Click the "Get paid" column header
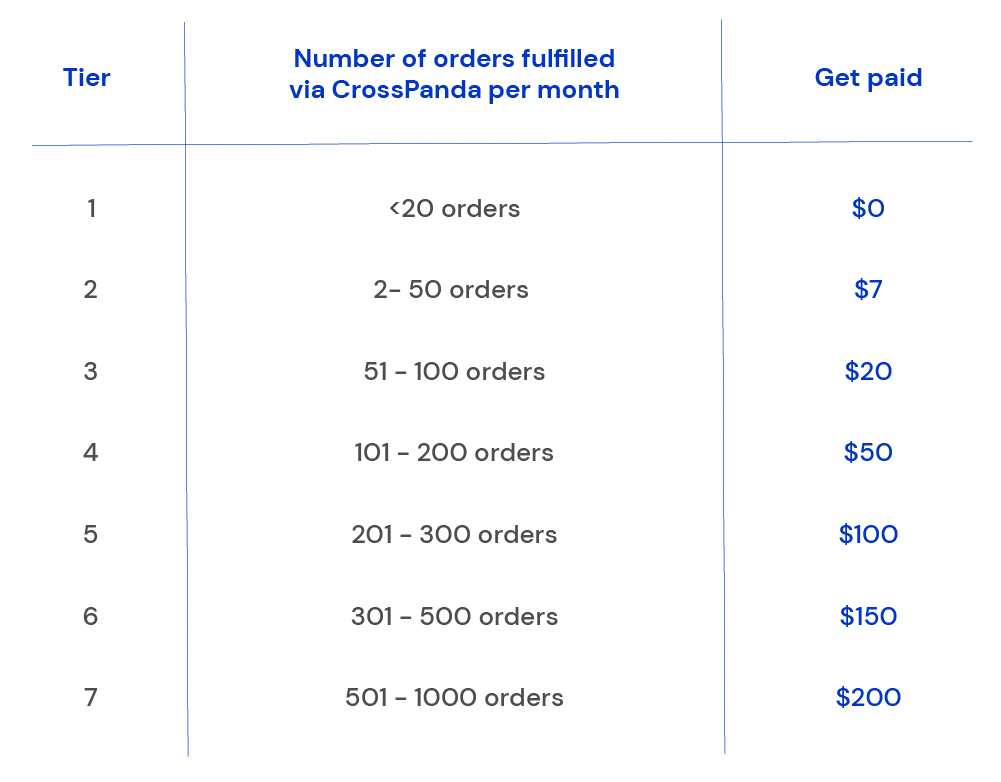Image resolution: width=1001 pixels, height=782 pixels. (x=868, y=78)
